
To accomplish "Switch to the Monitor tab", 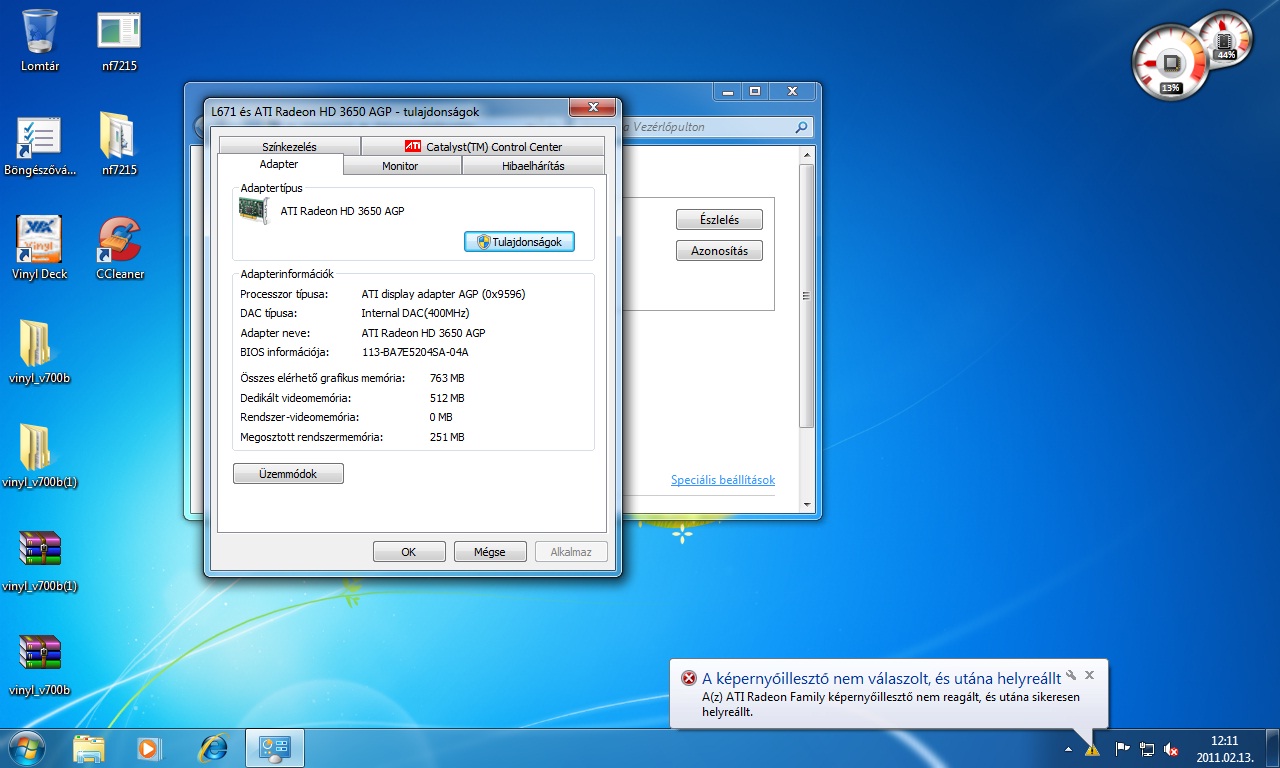I will click(x=400, y=166).
